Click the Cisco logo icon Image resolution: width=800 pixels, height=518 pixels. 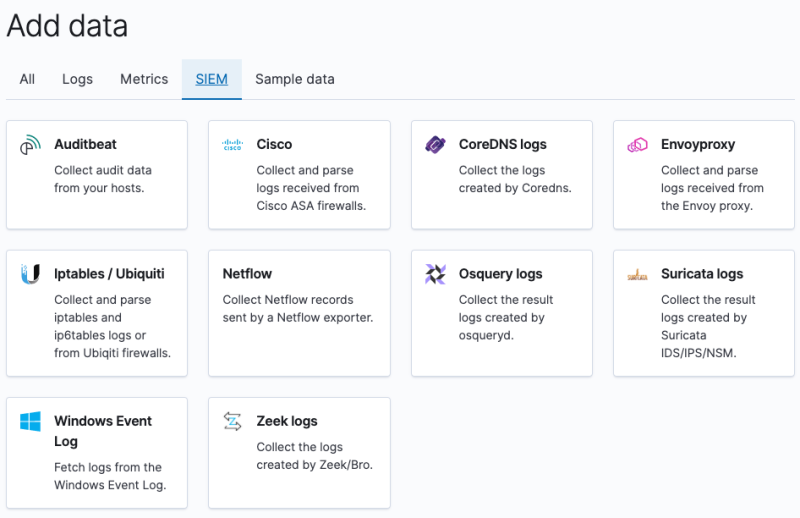232,145
